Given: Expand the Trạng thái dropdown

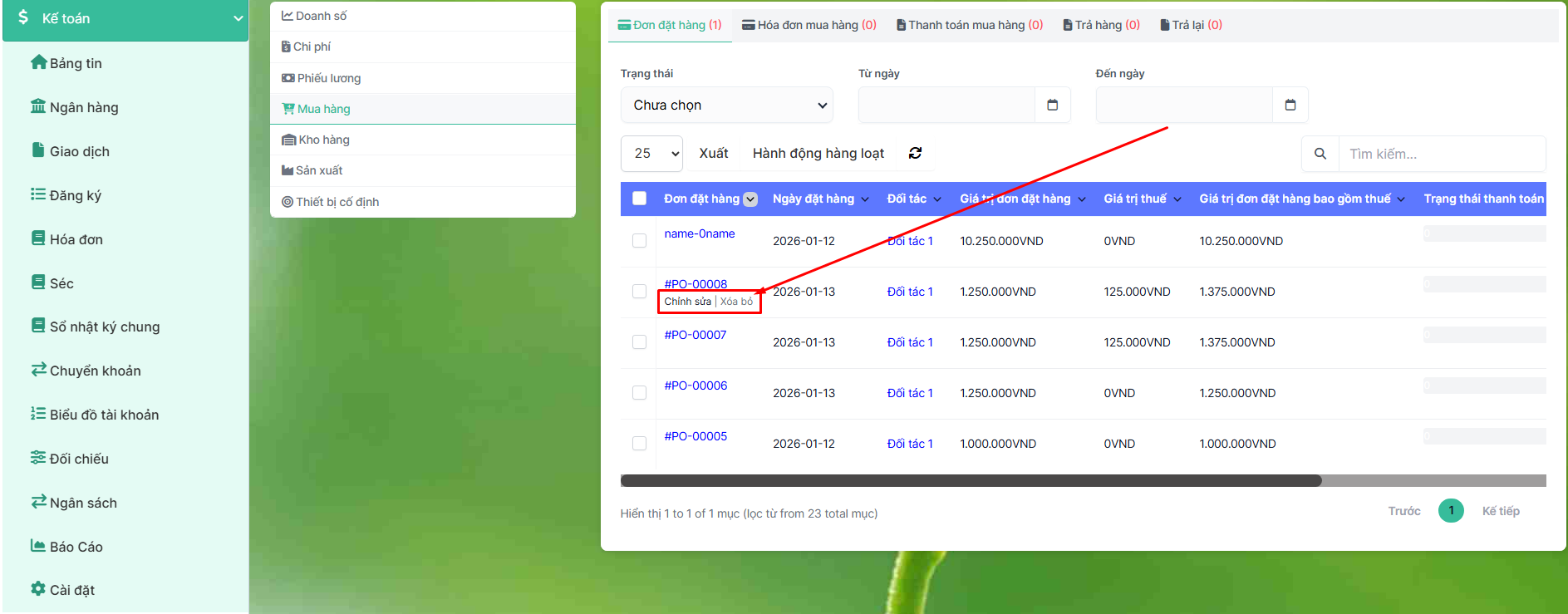Looking at the screenshot, I should click(x=726, y=106).
